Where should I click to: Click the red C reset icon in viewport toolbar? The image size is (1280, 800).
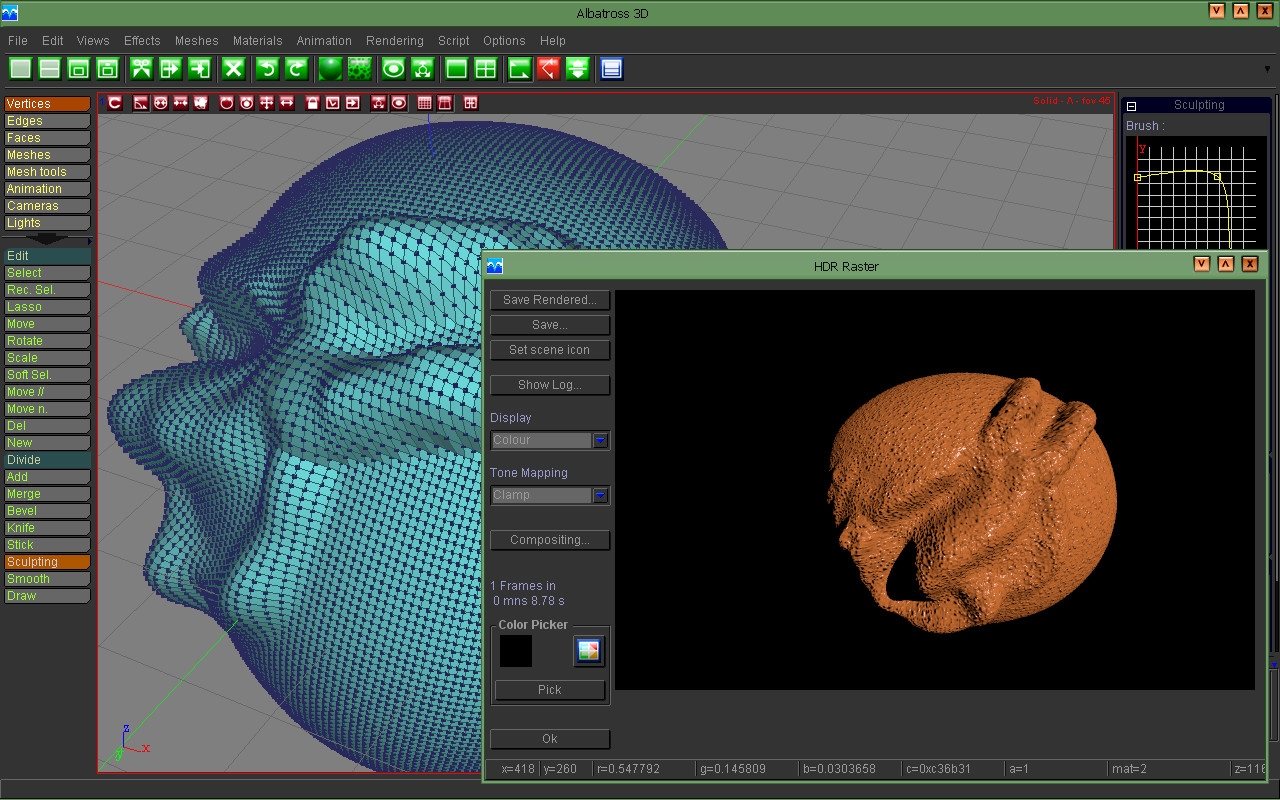point(115,103)
